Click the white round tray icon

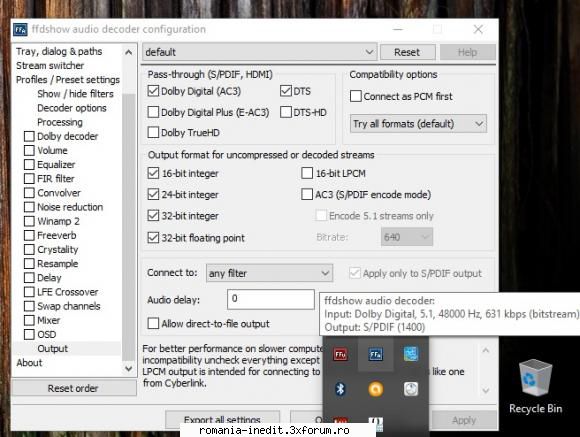411,389
